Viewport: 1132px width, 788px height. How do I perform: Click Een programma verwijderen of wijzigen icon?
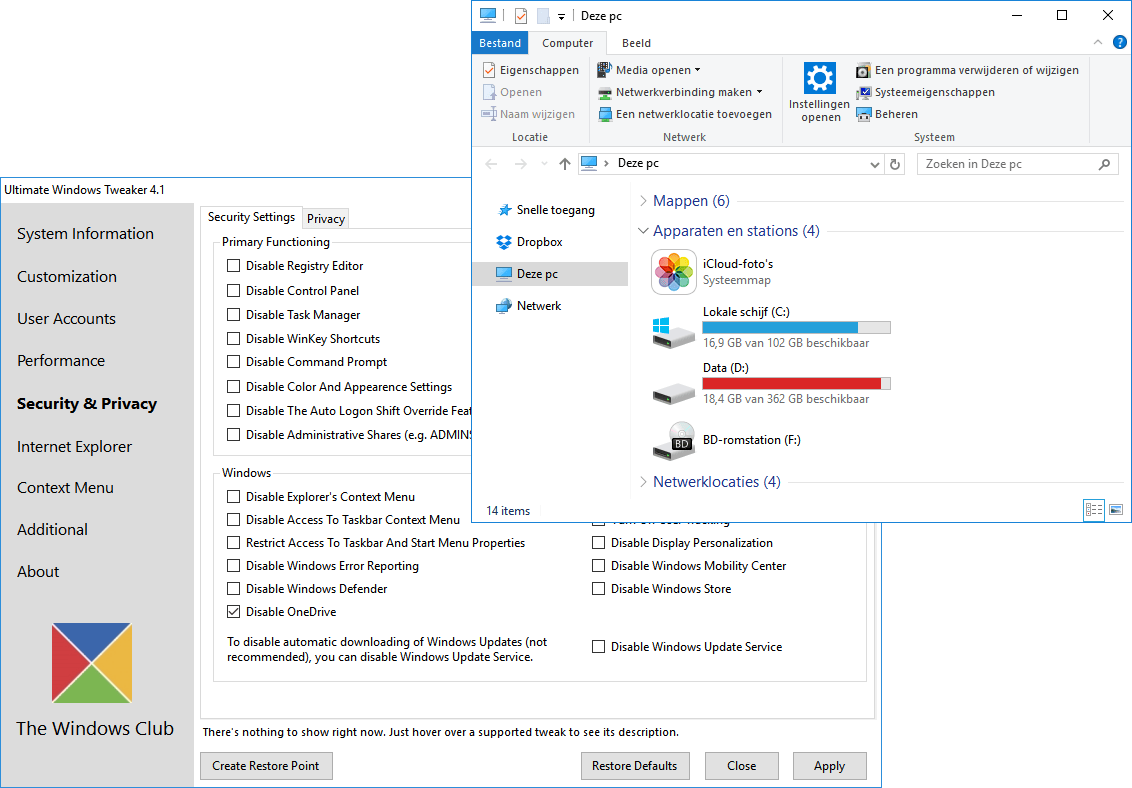[x=863, y=70]
